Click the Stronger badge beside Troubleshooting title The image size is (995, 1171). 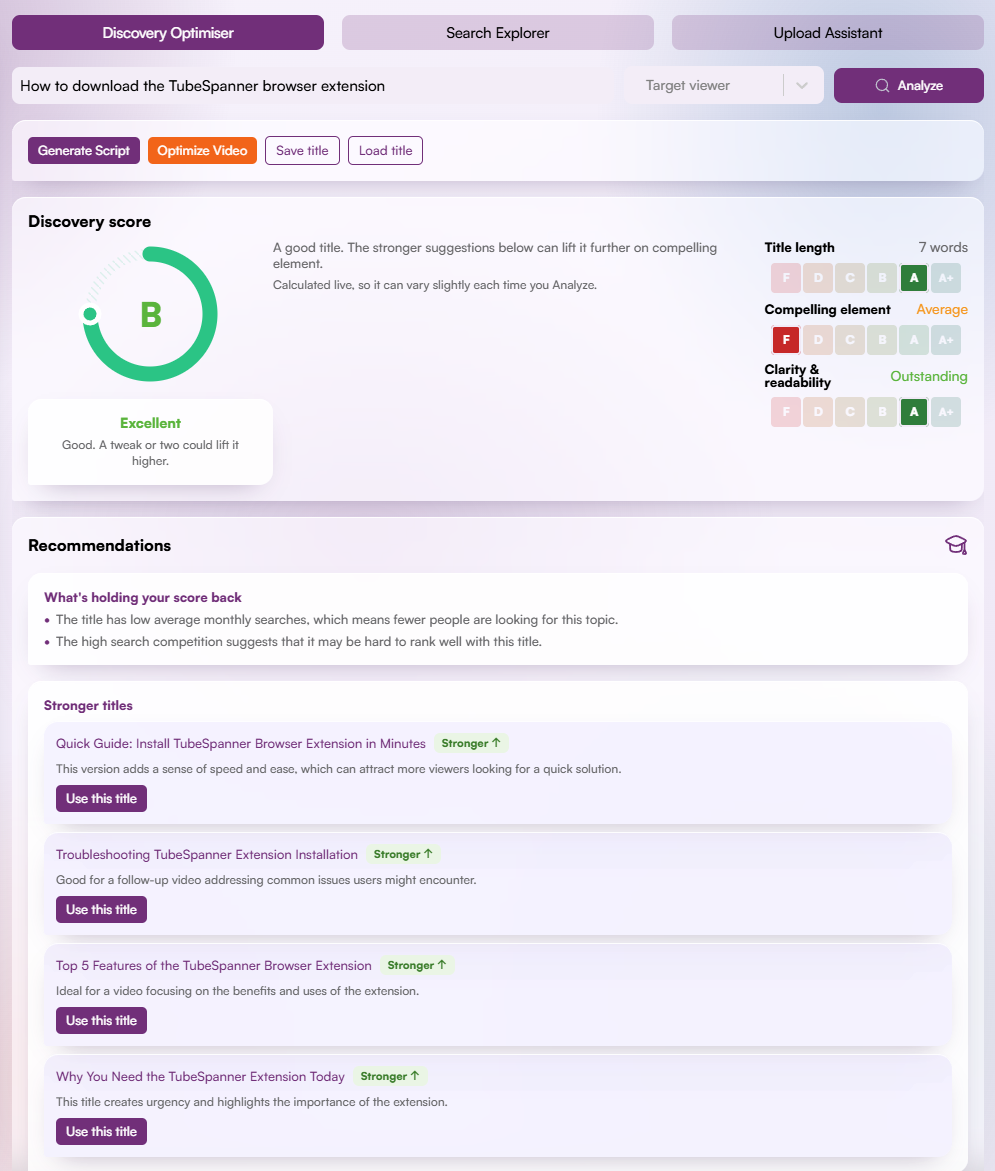(x=403, y=854)
